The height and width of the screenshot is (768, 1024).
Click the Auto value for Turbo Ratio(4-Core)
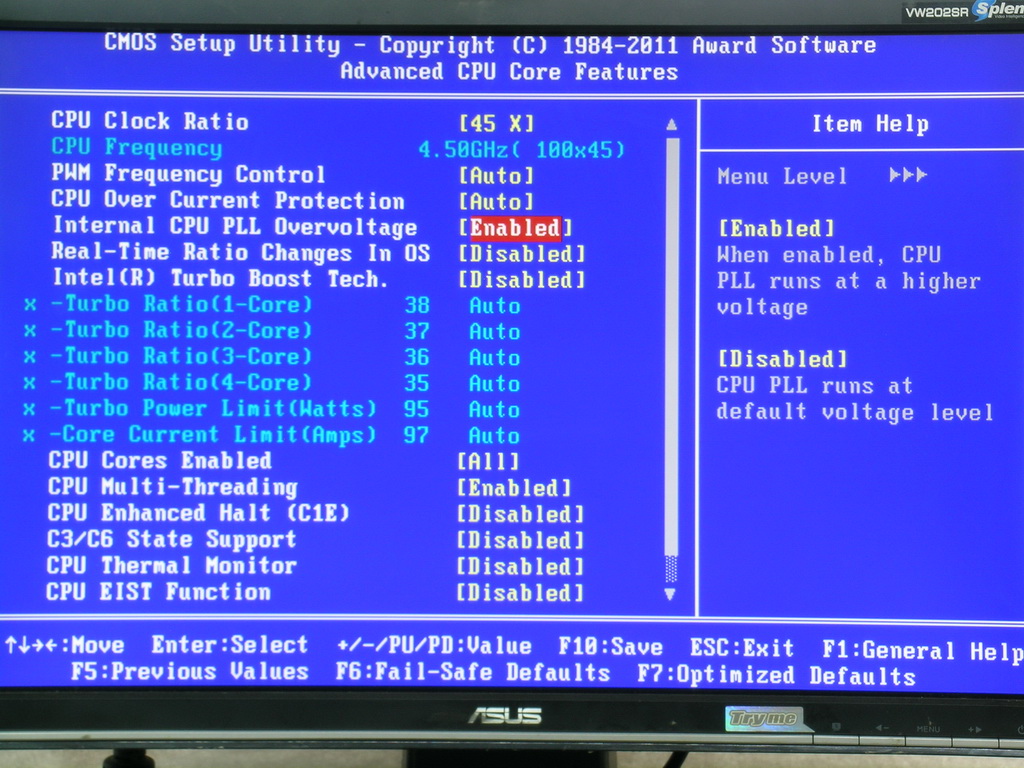tap(495, 384)
